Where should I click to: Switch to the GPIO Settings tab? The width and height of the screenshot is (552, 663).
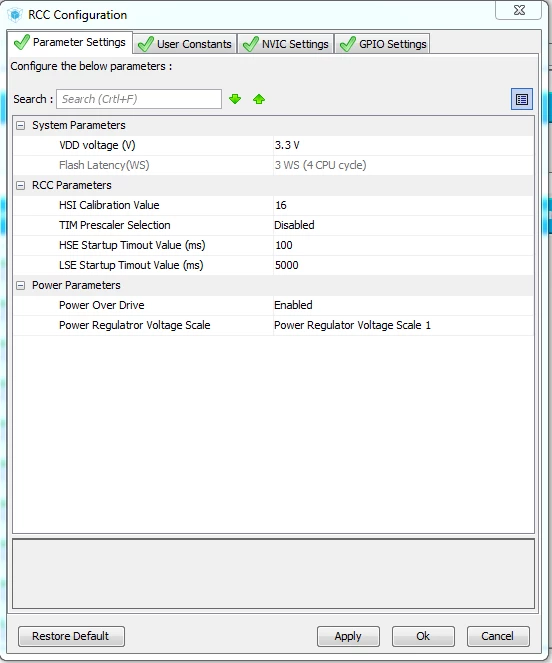tap(383, 44)
